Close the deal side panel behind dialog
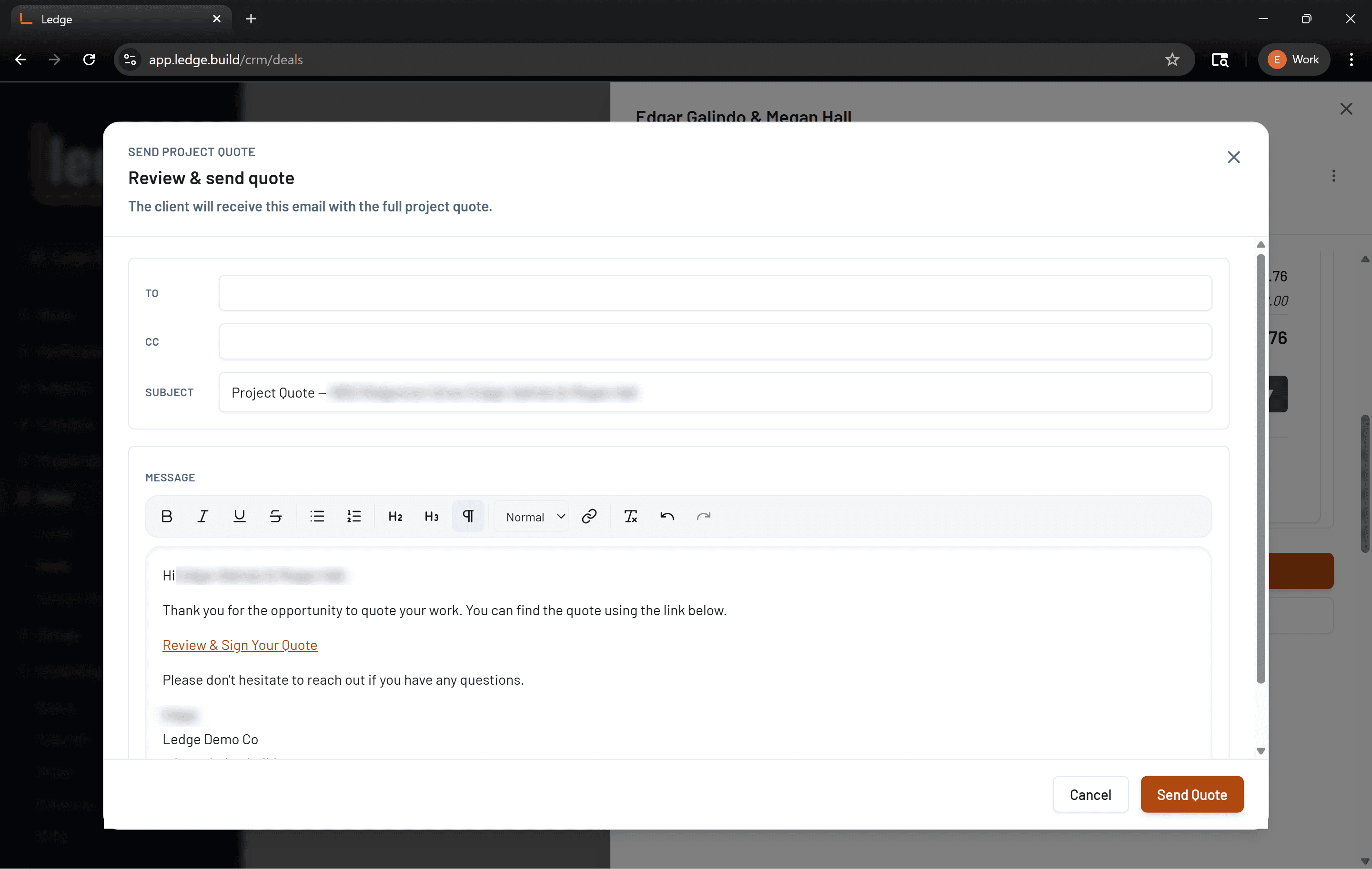Image resolution: width=1372 pixels, height=869 pixels. tap(1346, 109)
